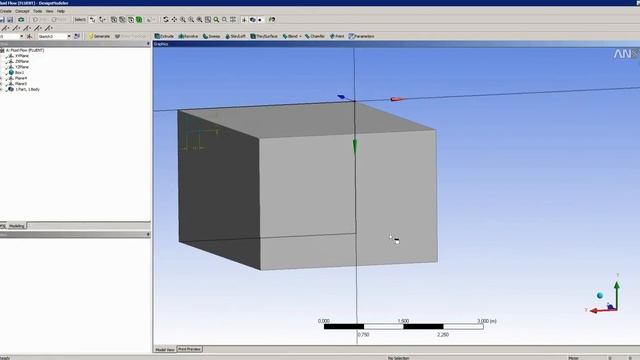Viewport: 640px width, 360px height.
Task: Toggle the edge selection filter
Action: pos(122,20)
